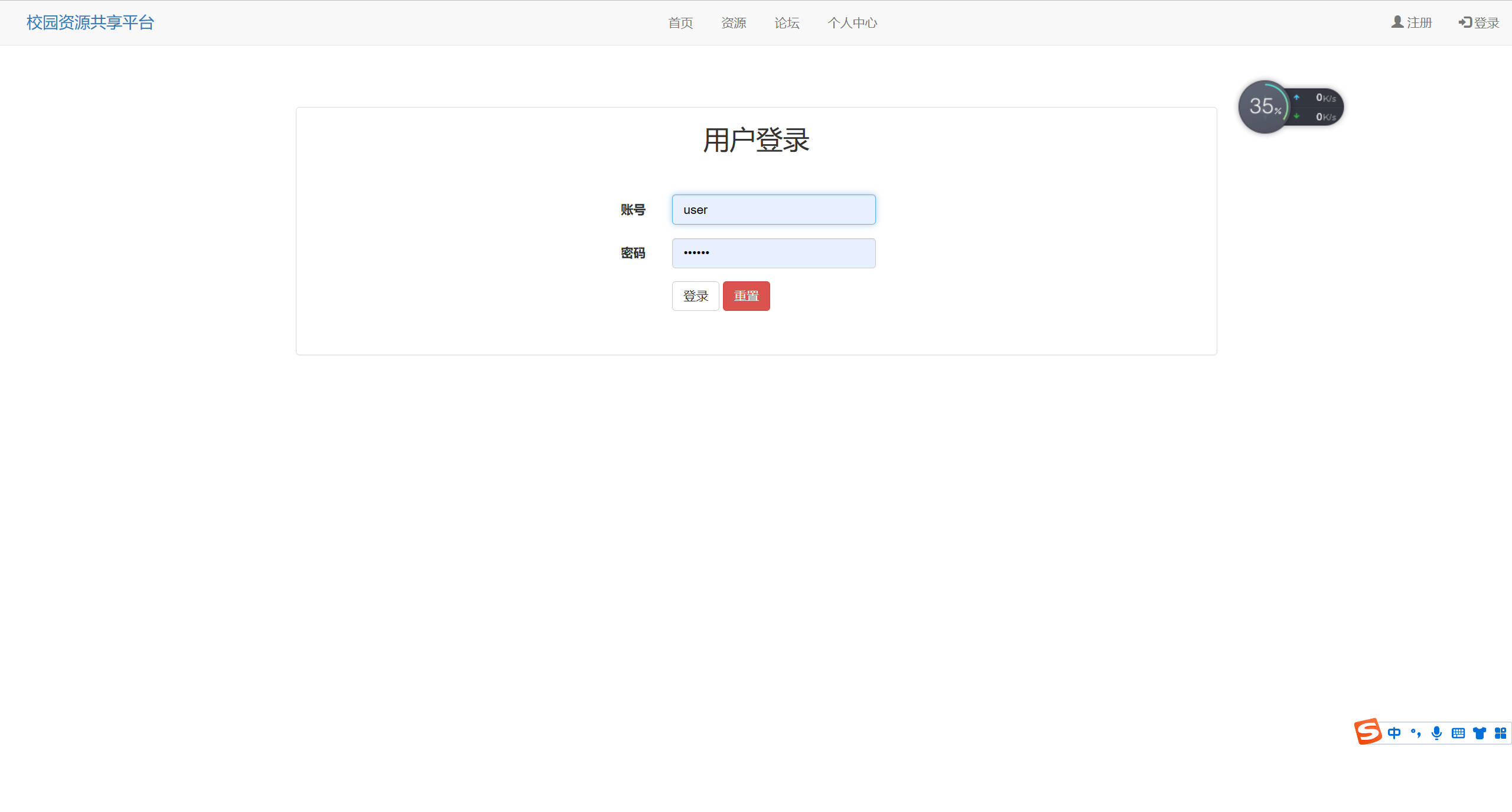The image size is (1512, 812).
Task: Toggle punctuation mode on Sogou toolbar
Action: pos(1415,733)
